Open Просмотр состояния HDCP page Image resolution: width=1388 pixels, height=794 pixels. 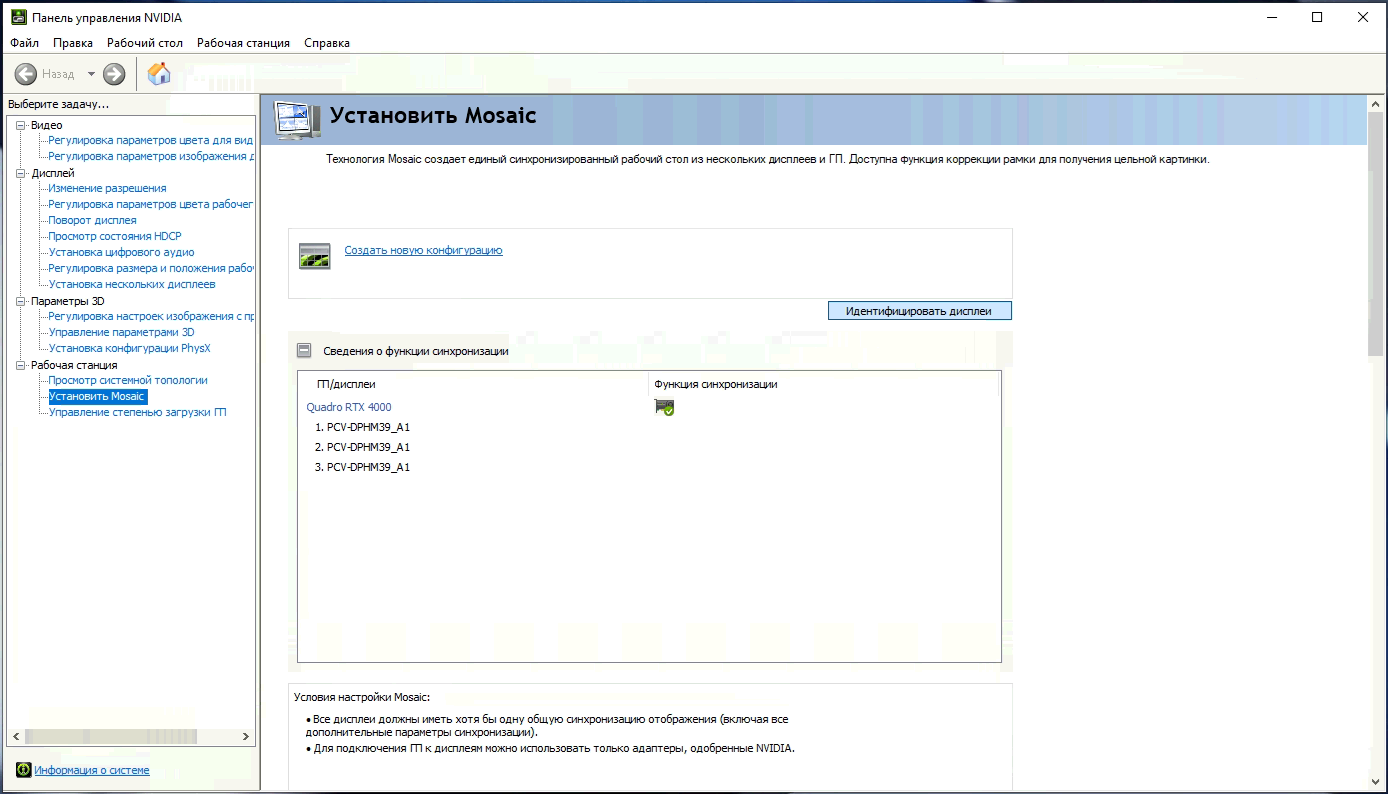[115, 236]
